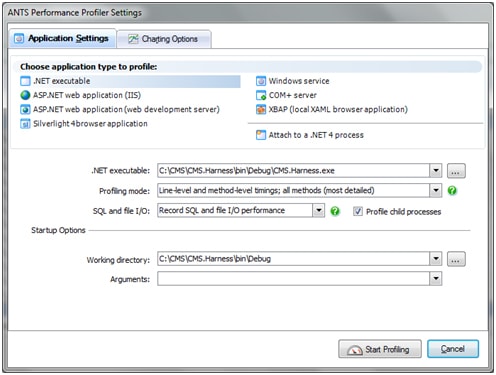Select 'ASP.NET web application (IIS)' option
The height and width of the screenshot is (375, 496).
[x=80, y=95]
